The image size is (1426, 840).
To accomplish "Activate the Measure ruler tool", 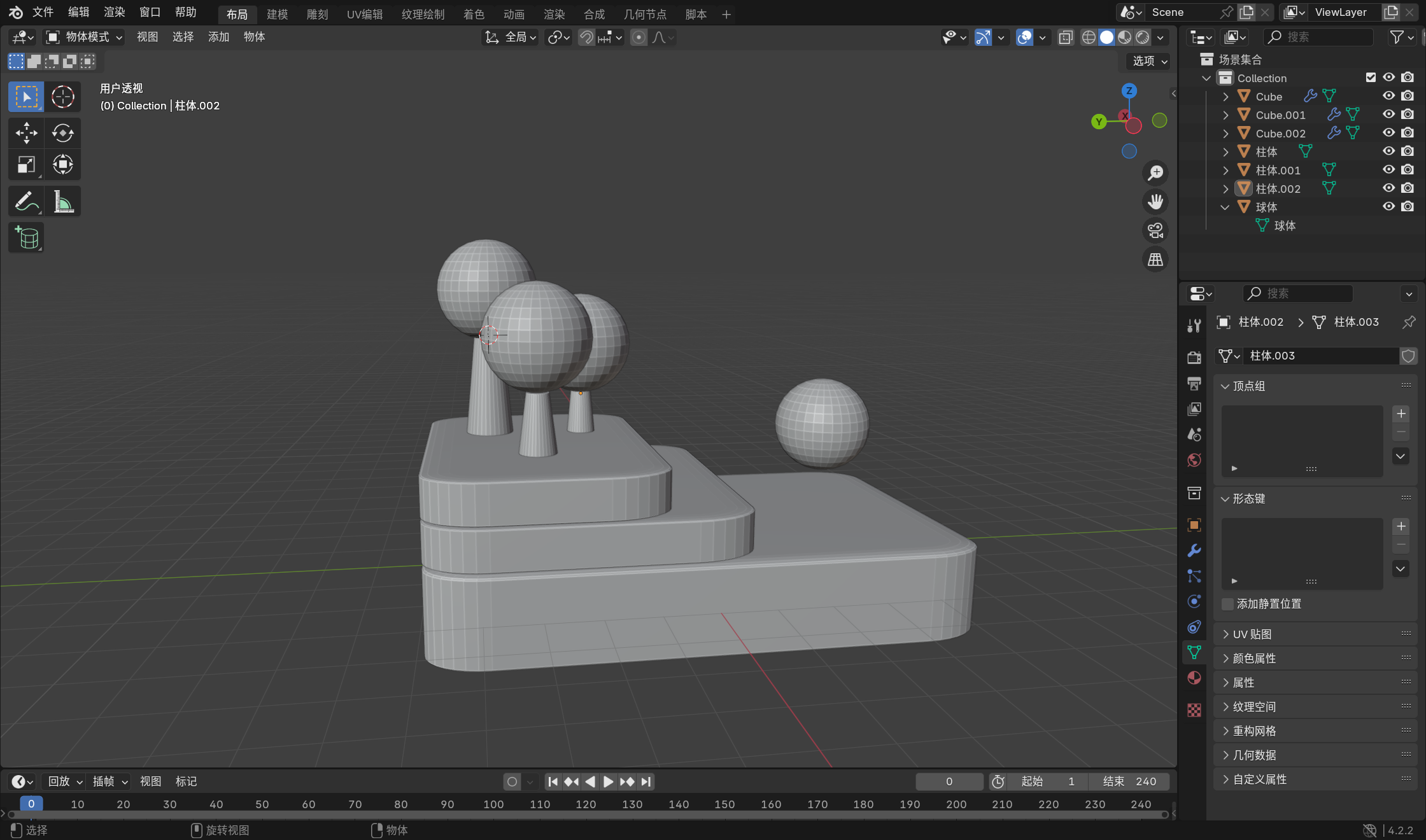I will click(62, 202).
